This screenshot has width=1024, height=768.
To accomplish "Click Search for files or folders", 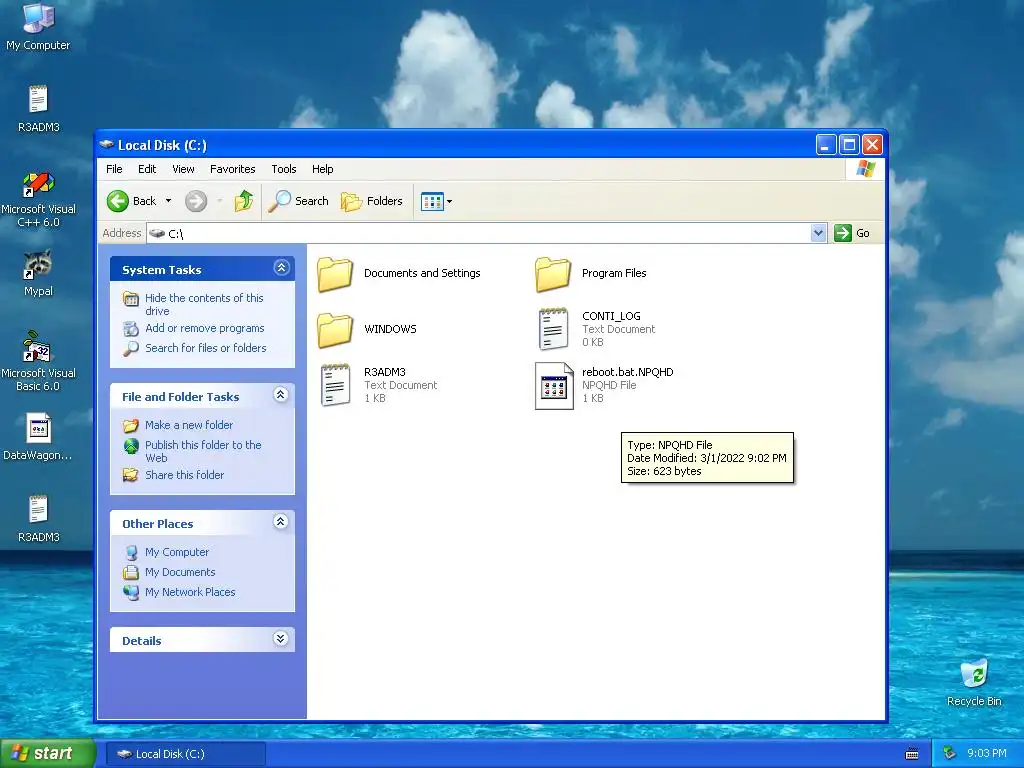I will [206, 348].
